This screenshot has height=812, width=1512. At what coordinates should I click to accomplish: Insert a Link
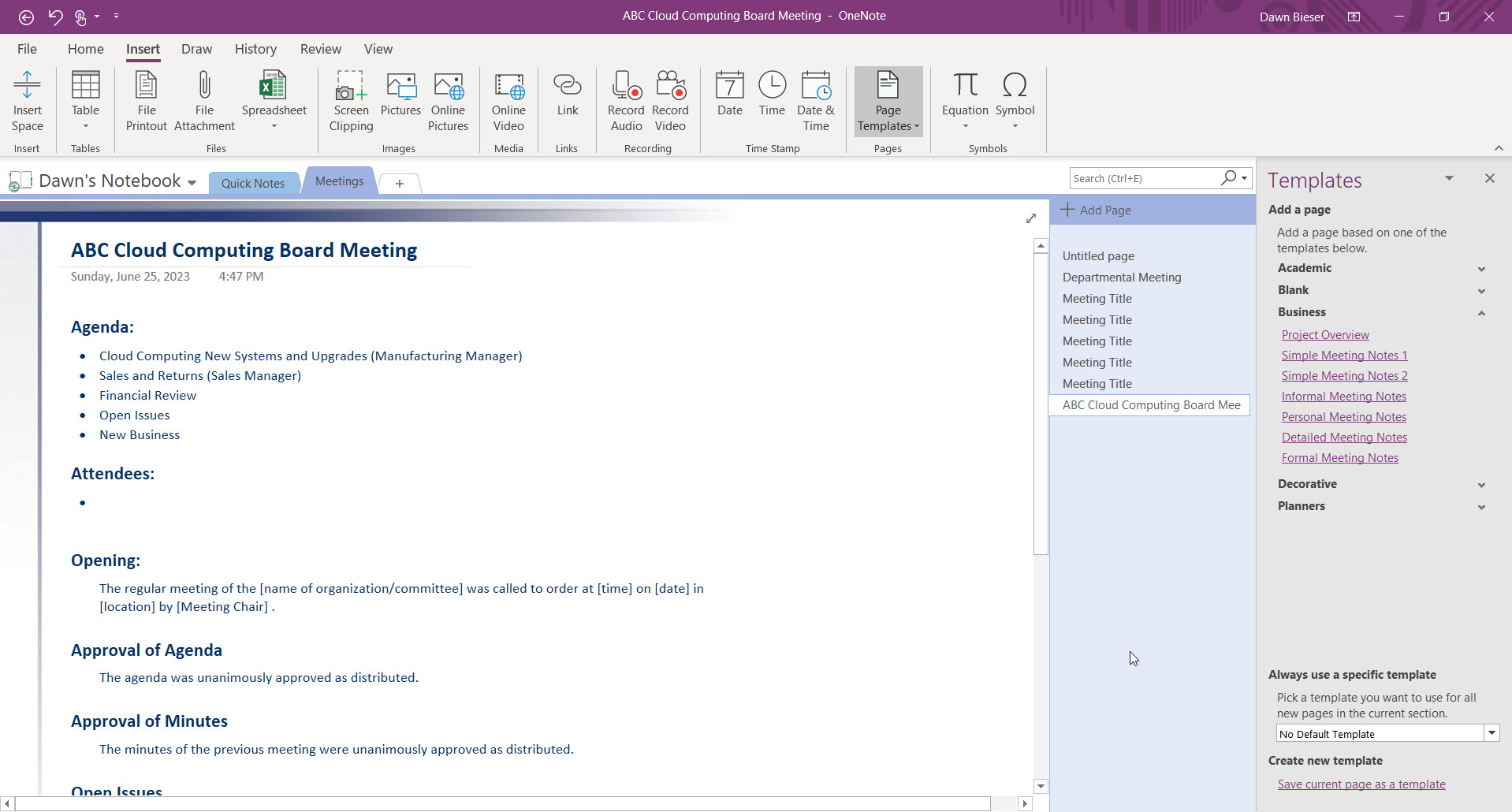(567, 95)
